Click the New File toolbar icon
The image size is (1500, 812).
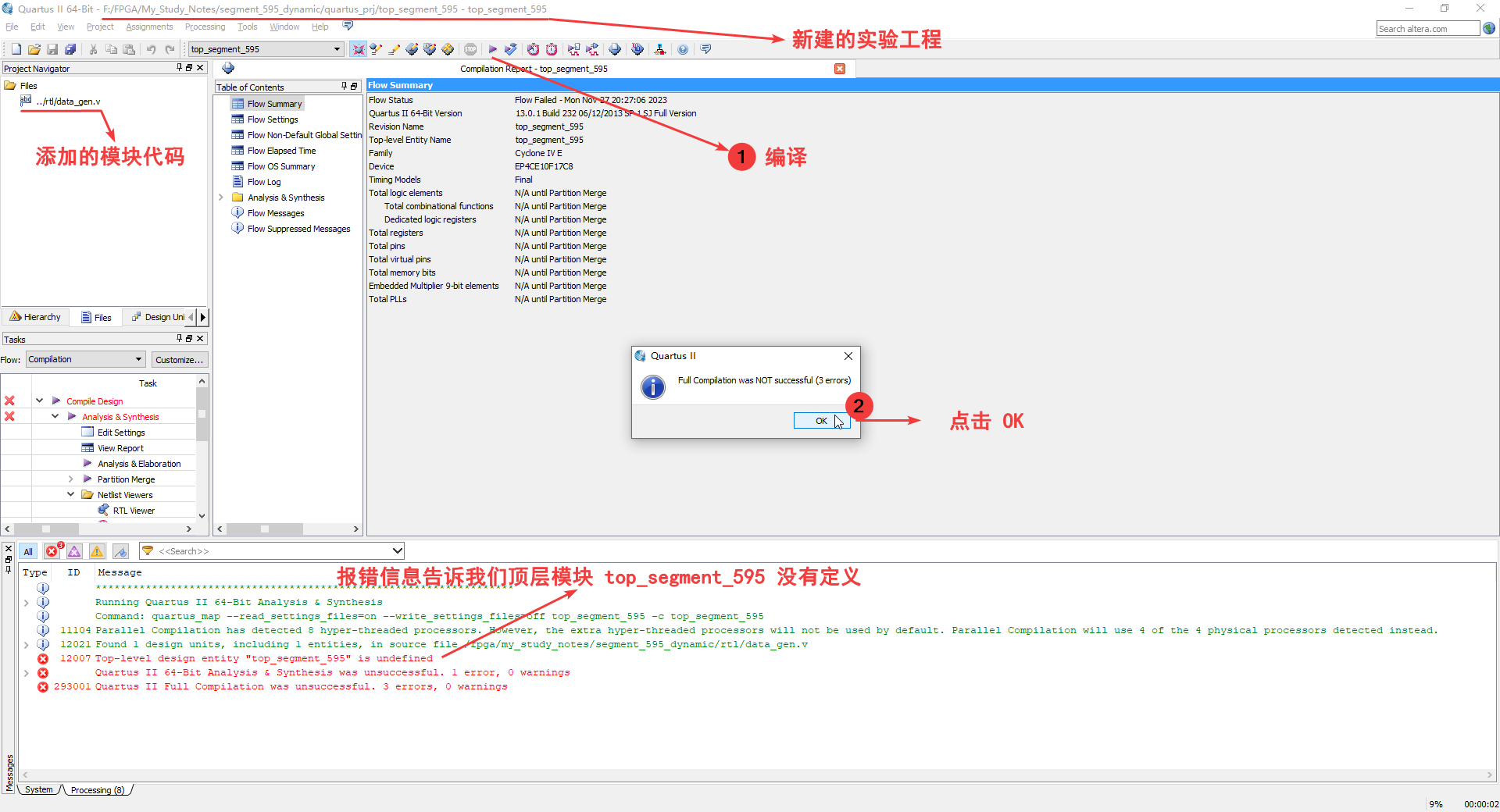16,49
